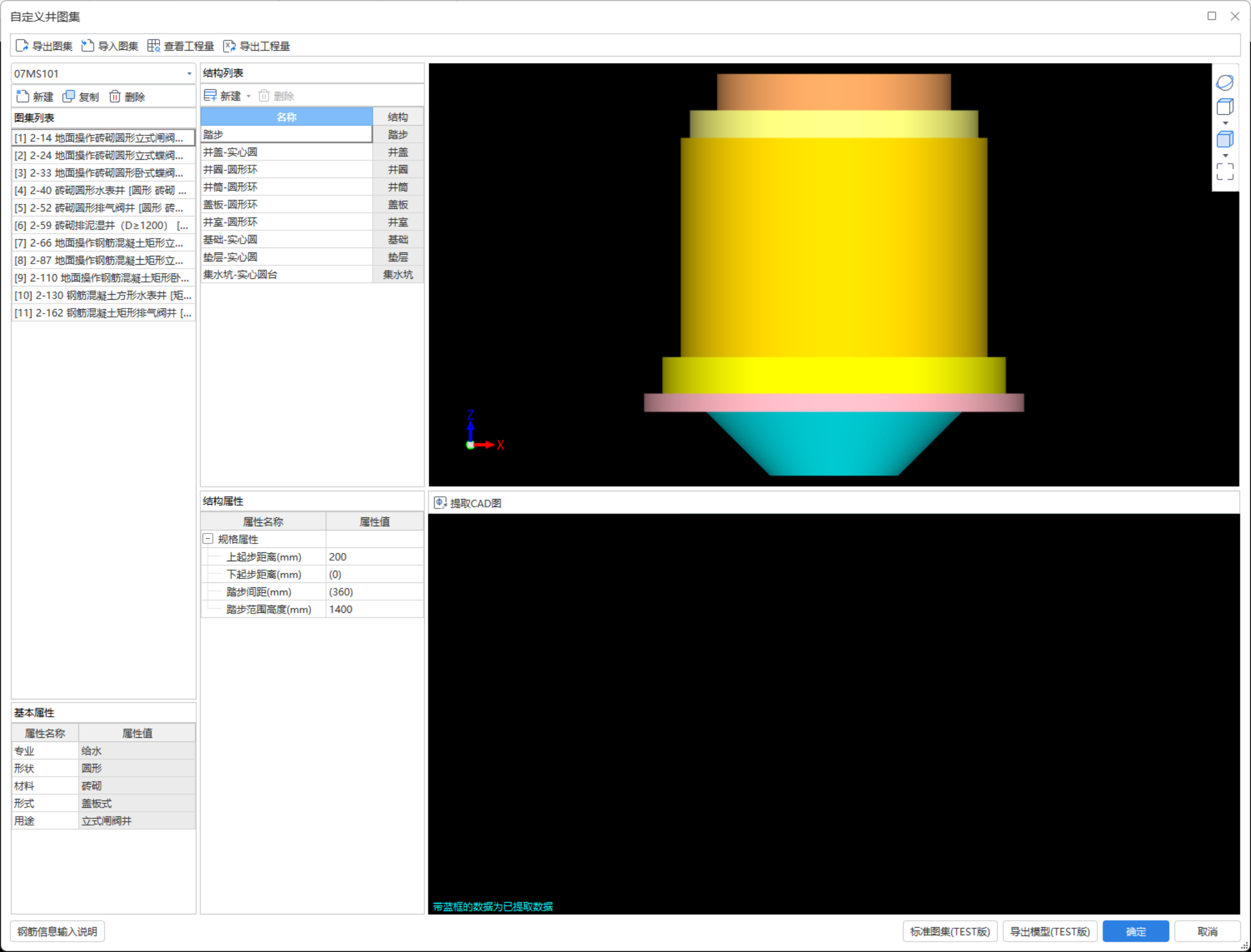Delete the selected atlas with the 删除 trash icon
This screenshot has height=952, width=1251.
click(x=115, y=97)
